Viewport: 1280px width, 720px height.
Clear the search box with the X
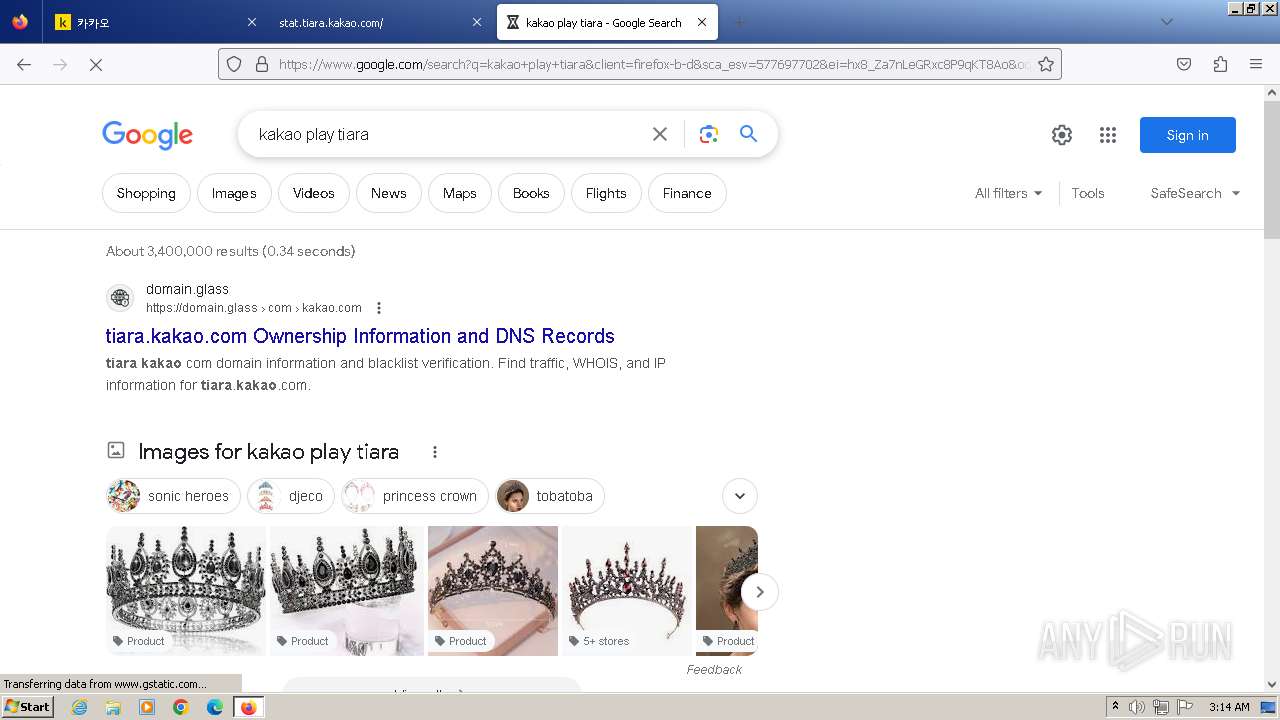(660, 134)
